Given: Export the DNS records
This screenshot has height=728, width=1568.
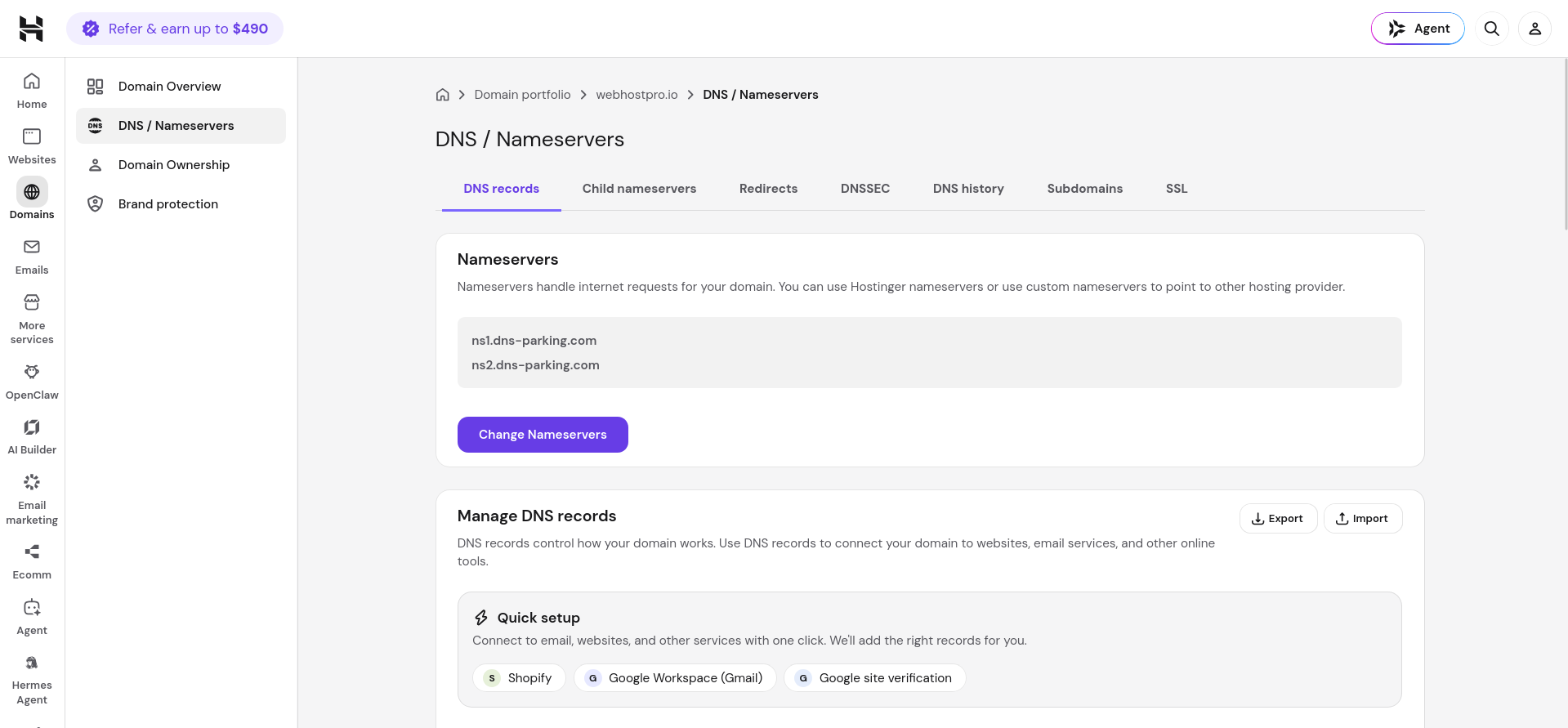Looking at the screenshot, I should (1278, 519).
